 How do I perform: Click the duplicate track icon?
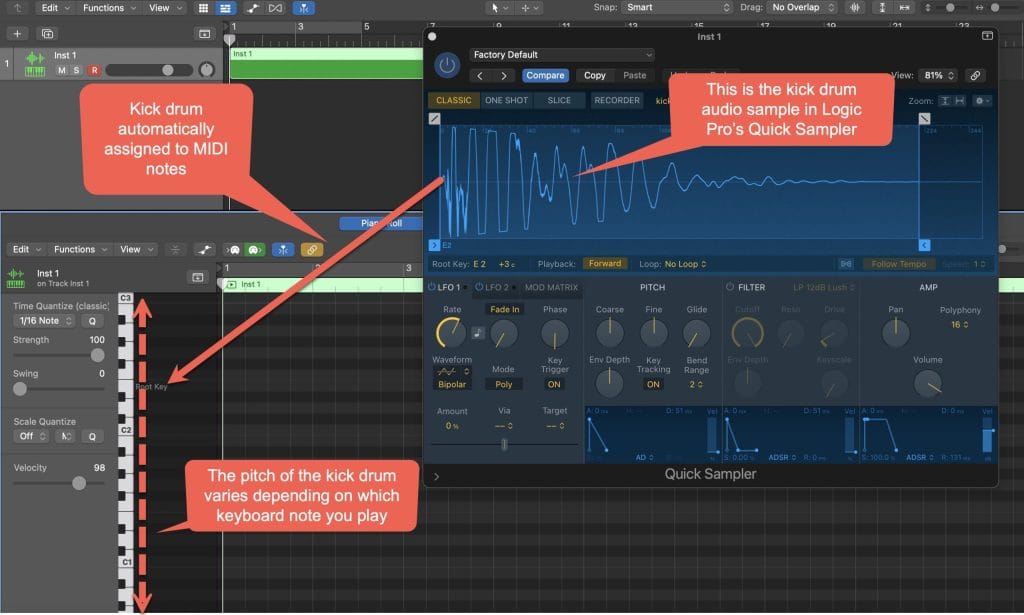[x=46, y=33]
